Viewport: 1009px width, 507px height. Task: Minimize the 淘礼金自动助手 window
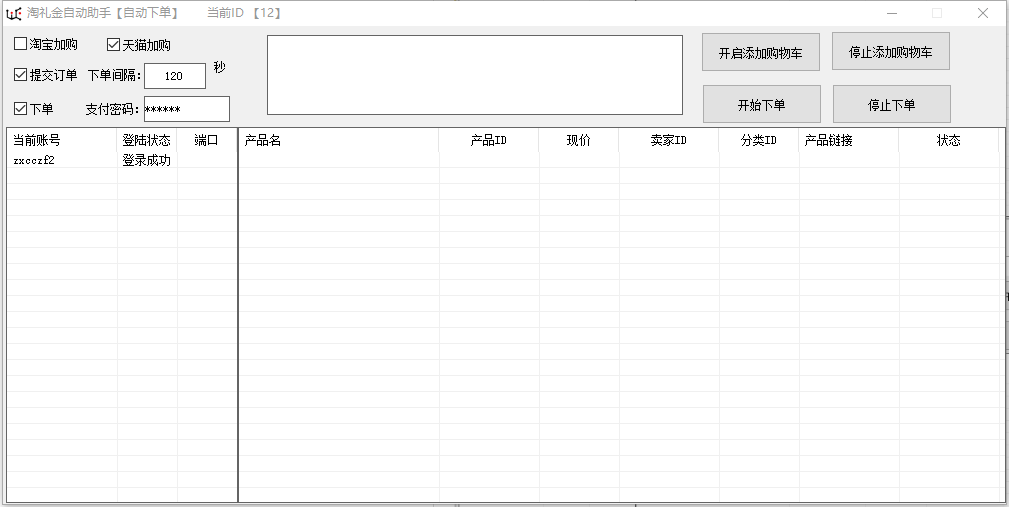point(892,13)
